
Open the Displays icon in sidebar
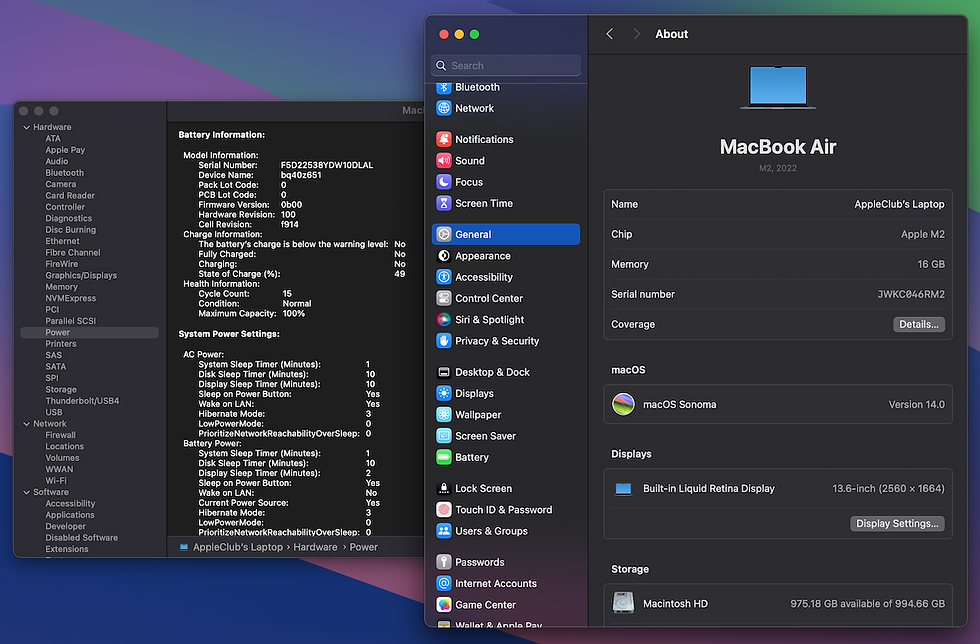coord(444,393)
